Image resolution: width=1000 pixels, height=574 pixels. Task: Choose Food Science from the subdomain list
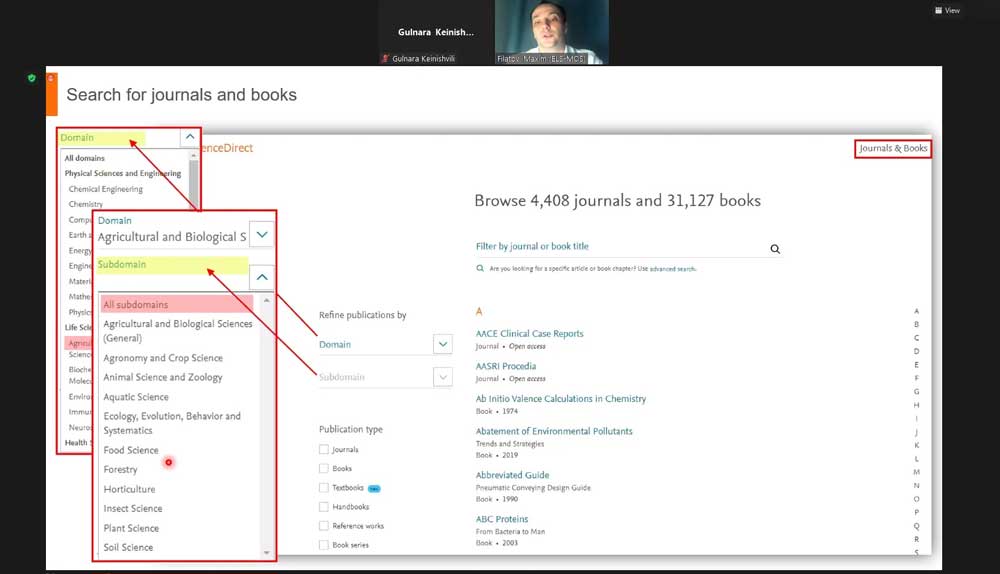point(131,450)
